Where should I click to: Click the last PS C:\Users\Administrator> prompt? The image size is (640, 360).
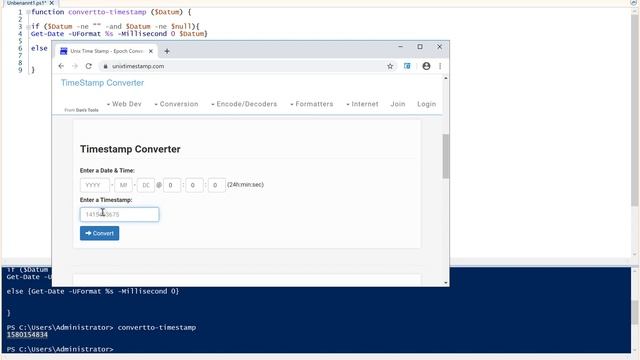[x=60, y=349]
